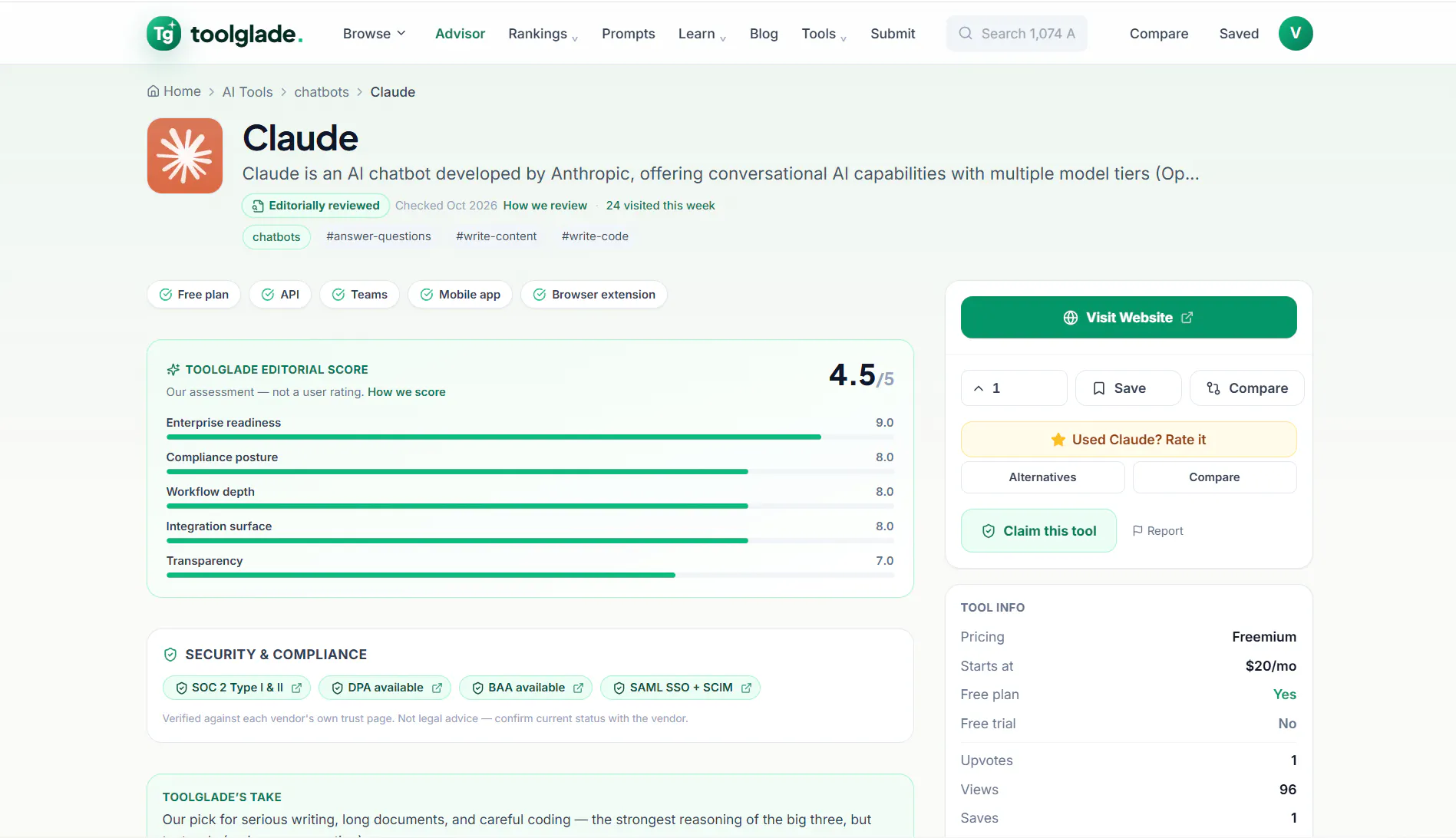
Task: Click the V user avatar
Action: coord(1296,33)
